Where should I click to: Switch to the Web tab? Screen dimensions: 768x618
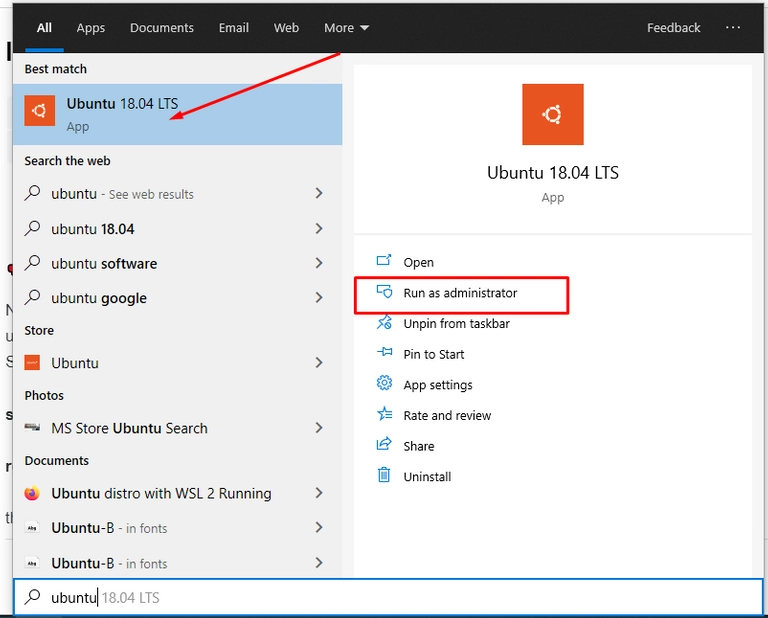pyautogui.click(x=286, y=28)
